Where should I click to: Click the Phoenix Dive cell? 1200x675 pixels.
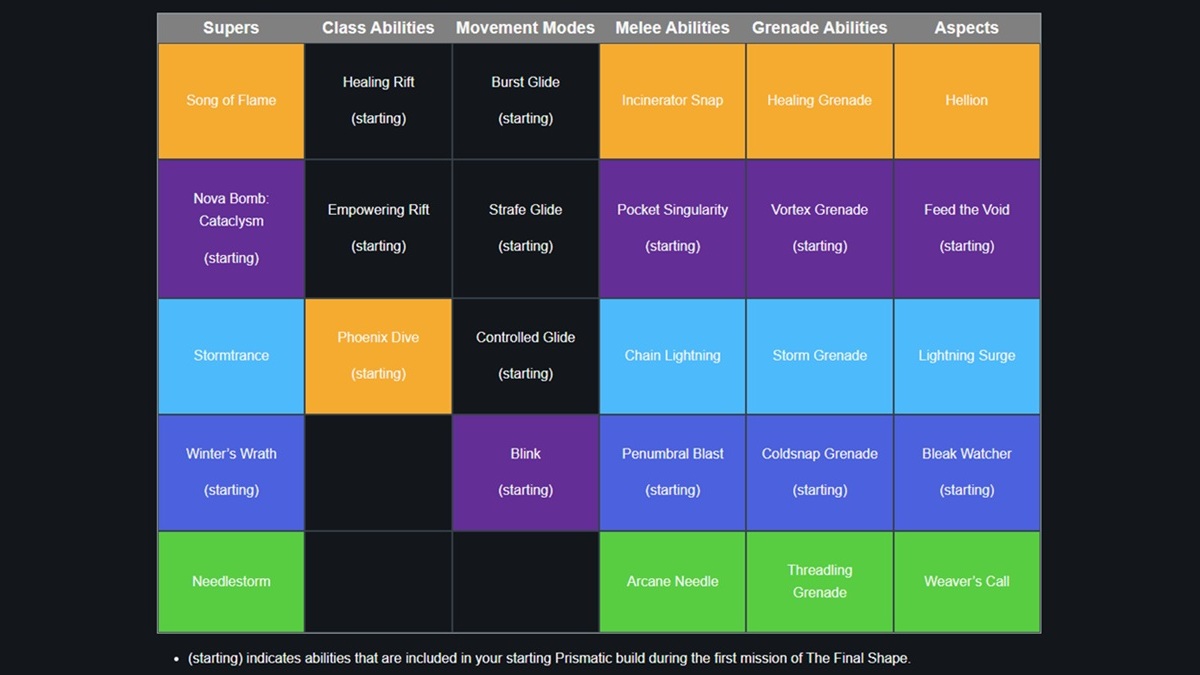378,355
